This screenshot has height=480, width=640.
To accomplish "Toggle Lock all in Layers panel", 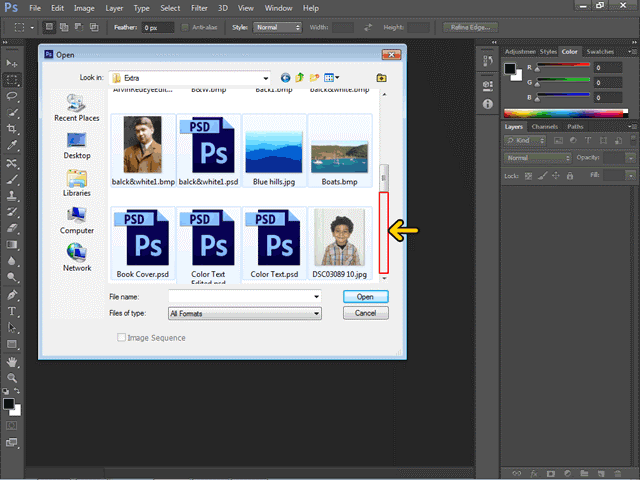I will pyautogui.click(x=570, y=176).
